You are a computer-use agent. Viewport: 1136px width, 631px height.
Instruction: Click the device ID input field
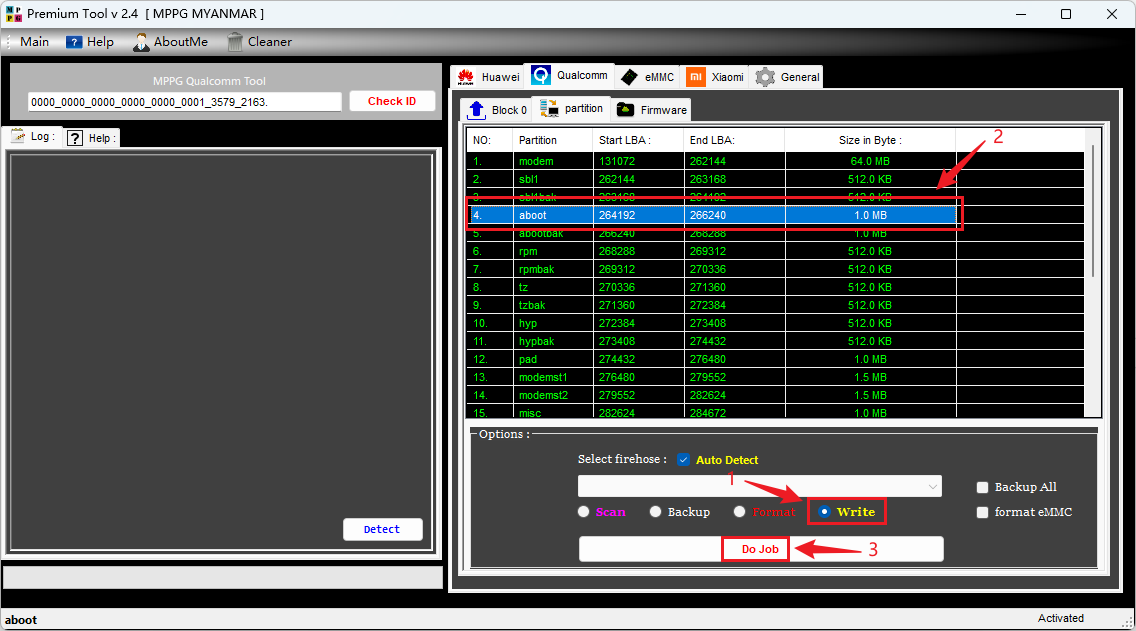click(185, 102)
